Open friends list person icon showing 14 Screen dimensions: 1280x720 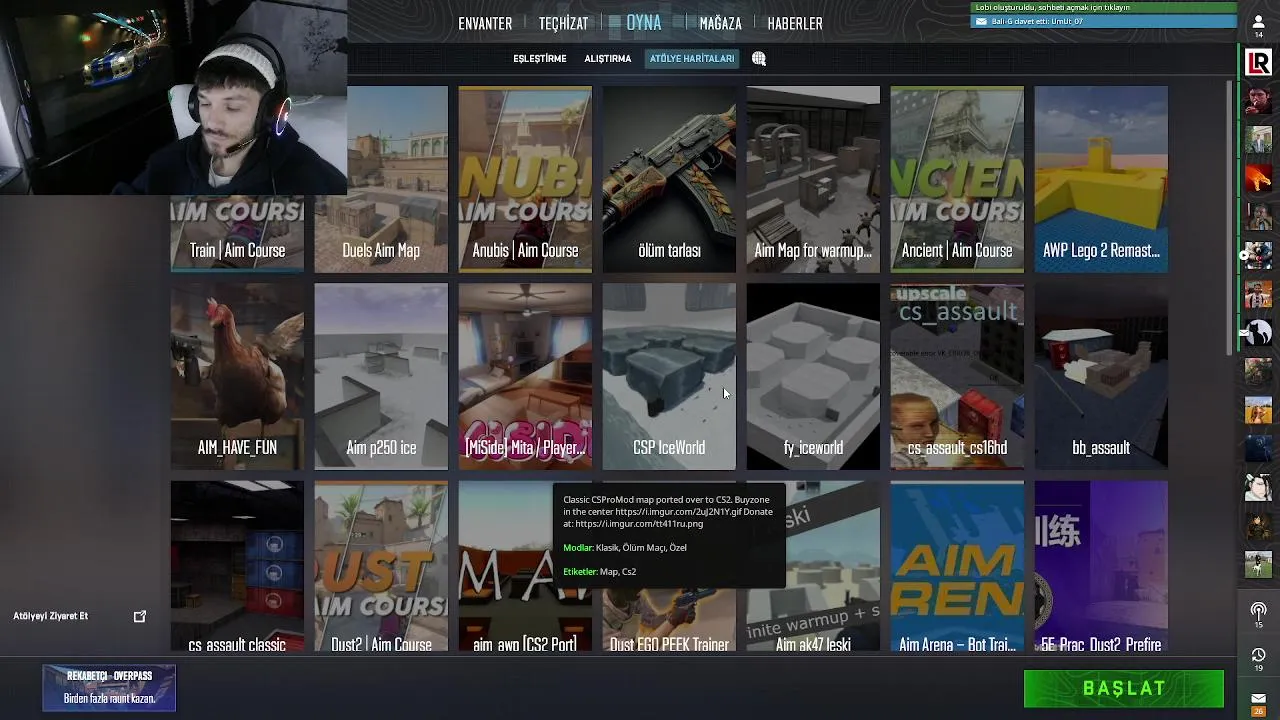(1259, 26)
